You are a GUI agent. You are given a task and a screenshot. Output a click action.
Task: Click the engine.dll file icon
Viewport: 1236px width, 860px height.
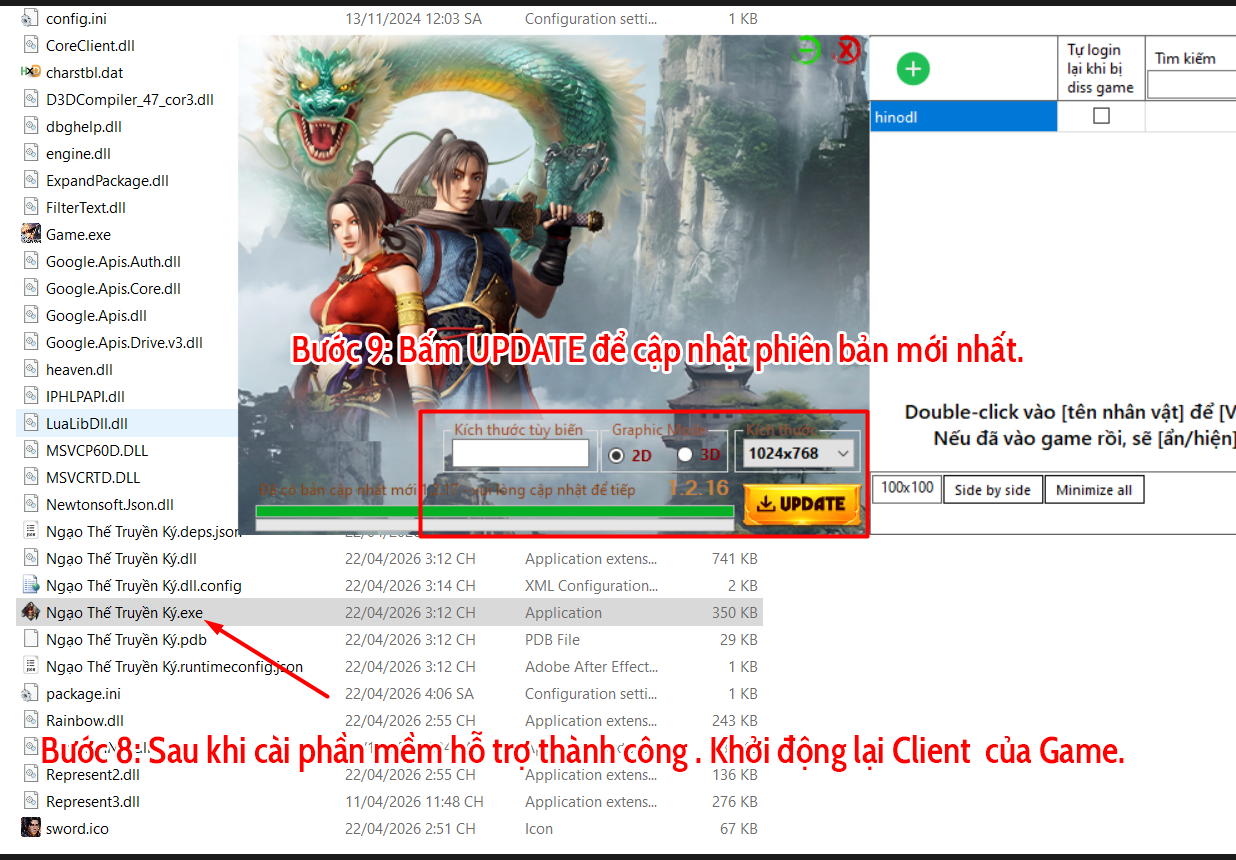(x=31, y=154)
